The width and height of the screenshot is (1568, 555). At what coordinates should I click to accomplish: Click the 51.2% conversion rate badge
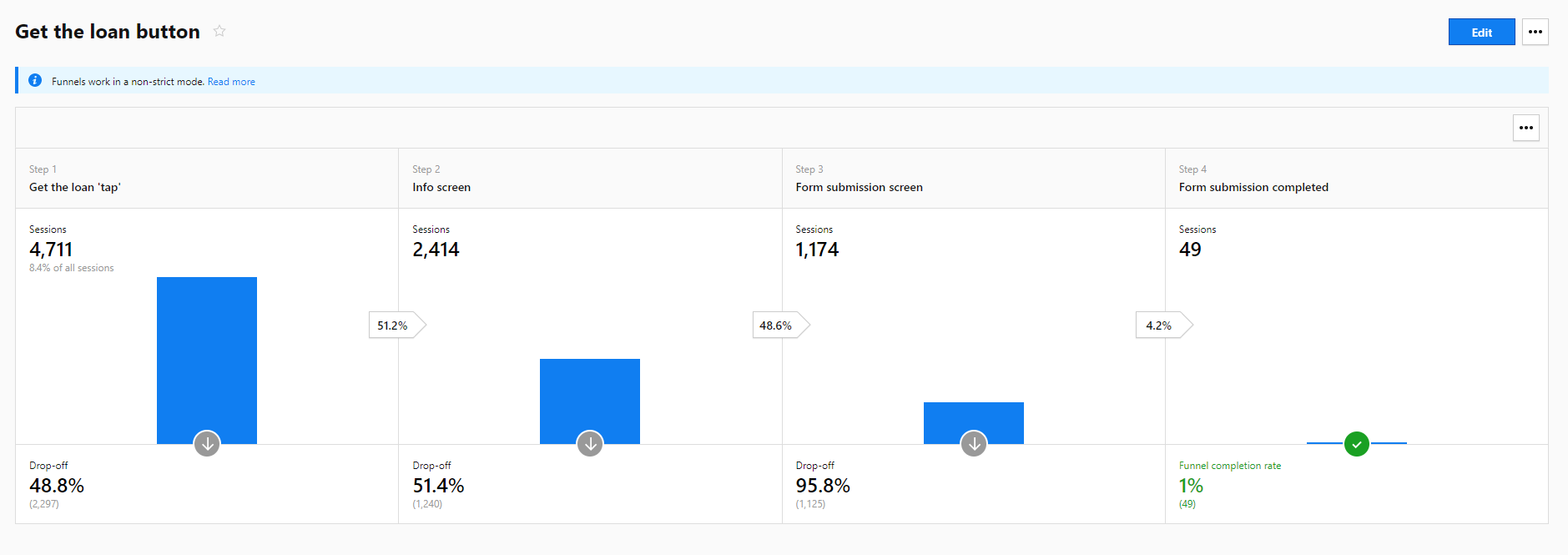tap(393, 325)
